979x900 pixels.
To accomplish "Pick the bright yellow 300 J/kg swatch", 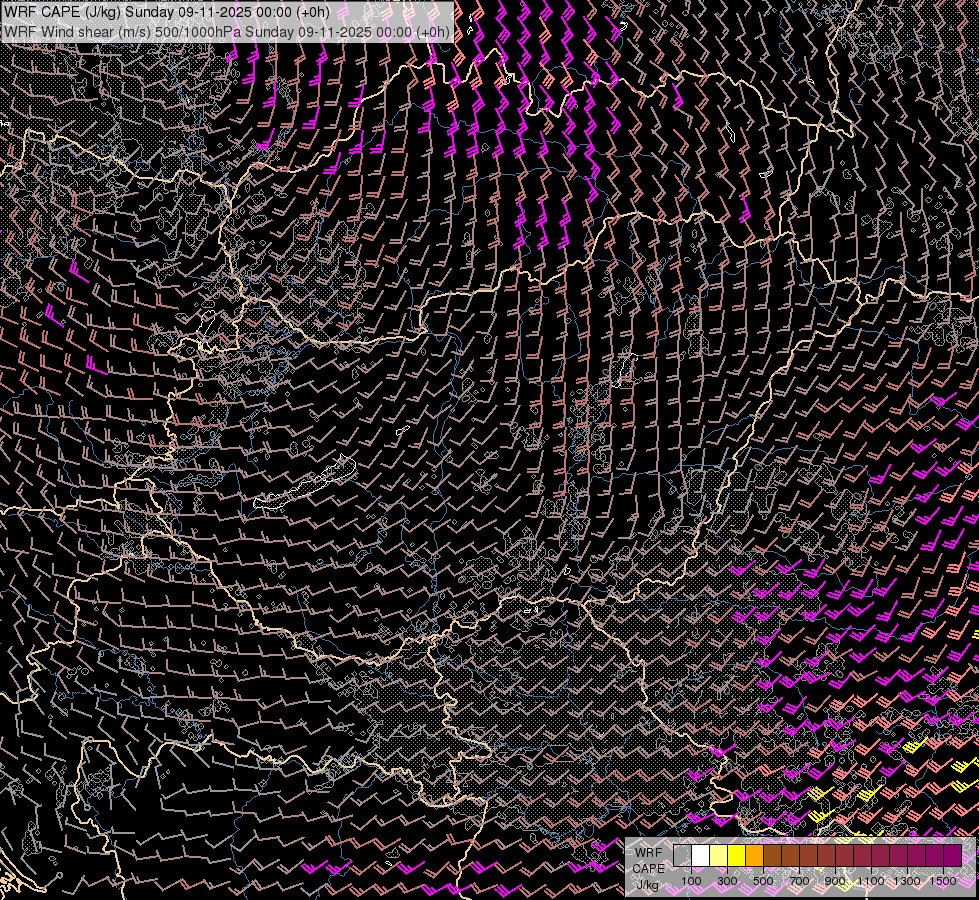I will click(736, 856).
